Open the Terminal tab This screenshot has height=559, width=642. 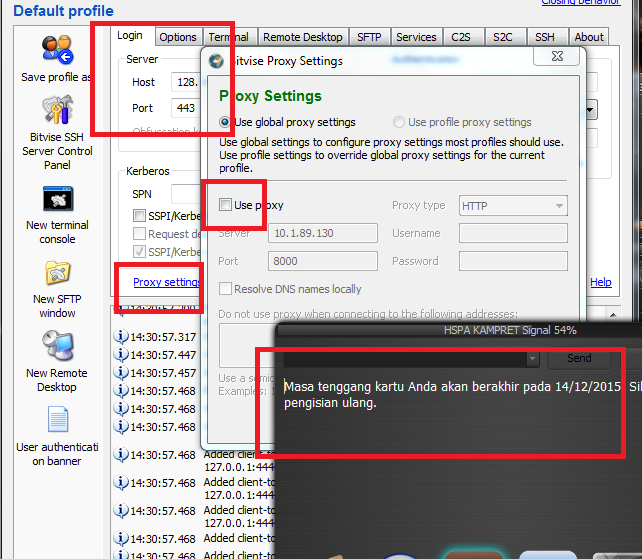tap(229, 37)
